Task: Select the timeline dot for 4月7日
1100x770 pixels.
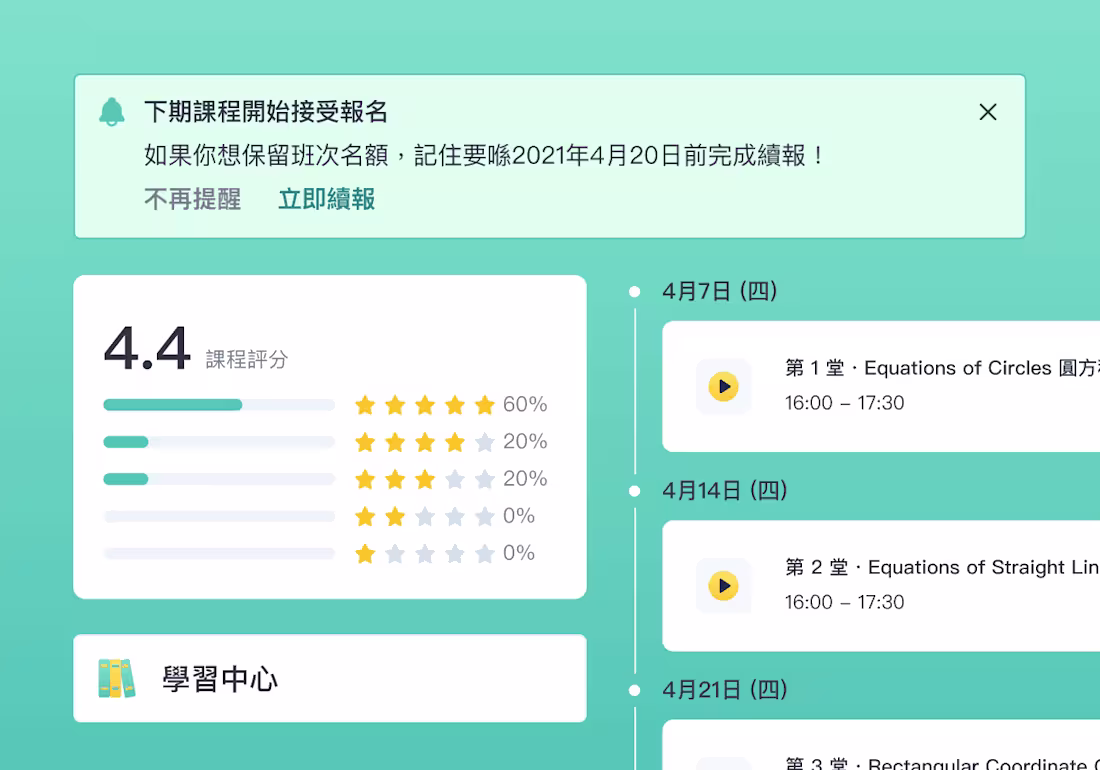Action: point(636,291)
